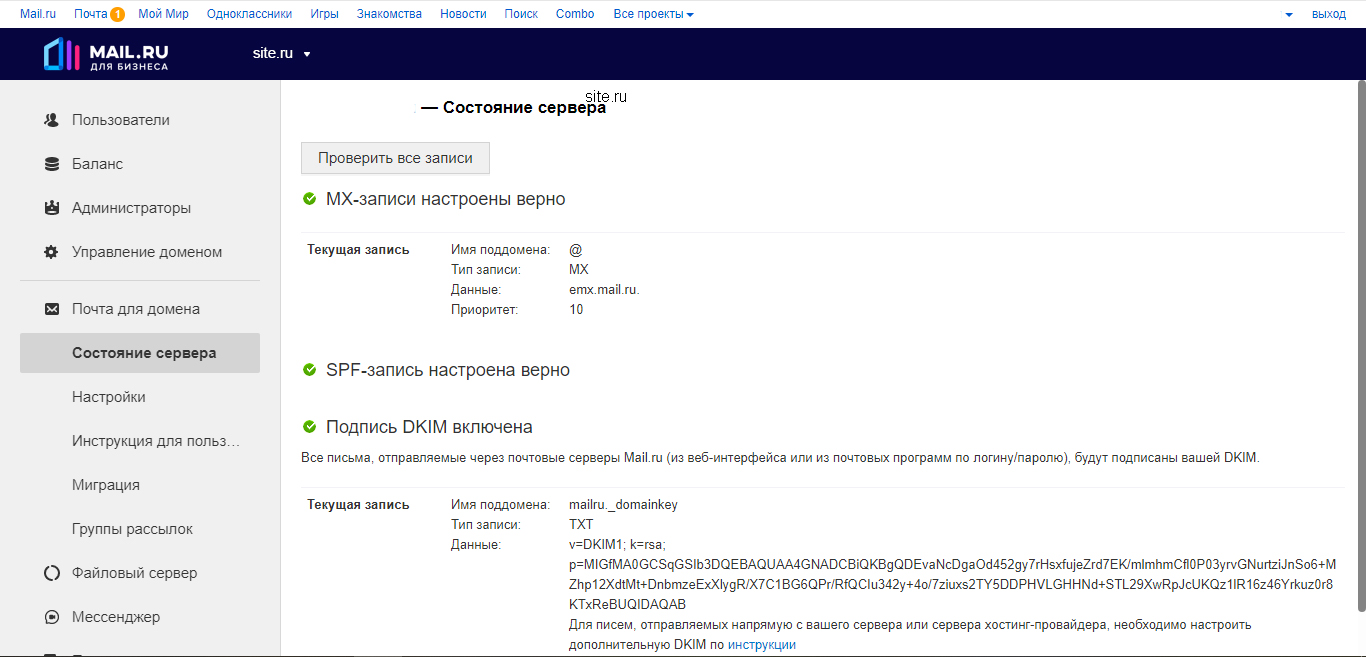Image resolution: width=1366 pixels, height=657 pixels.
Task: Click the Состояние сервера page title
Action: 514,108
